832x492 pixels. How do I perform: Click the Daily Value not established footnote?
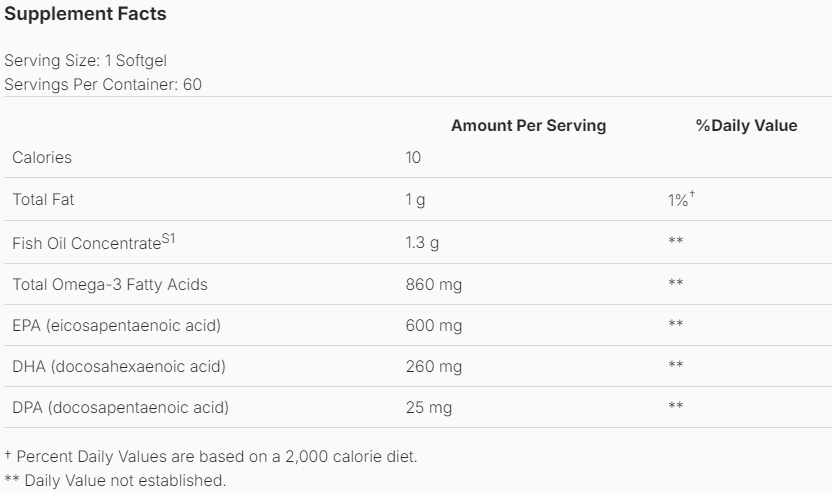pos(115,481)
